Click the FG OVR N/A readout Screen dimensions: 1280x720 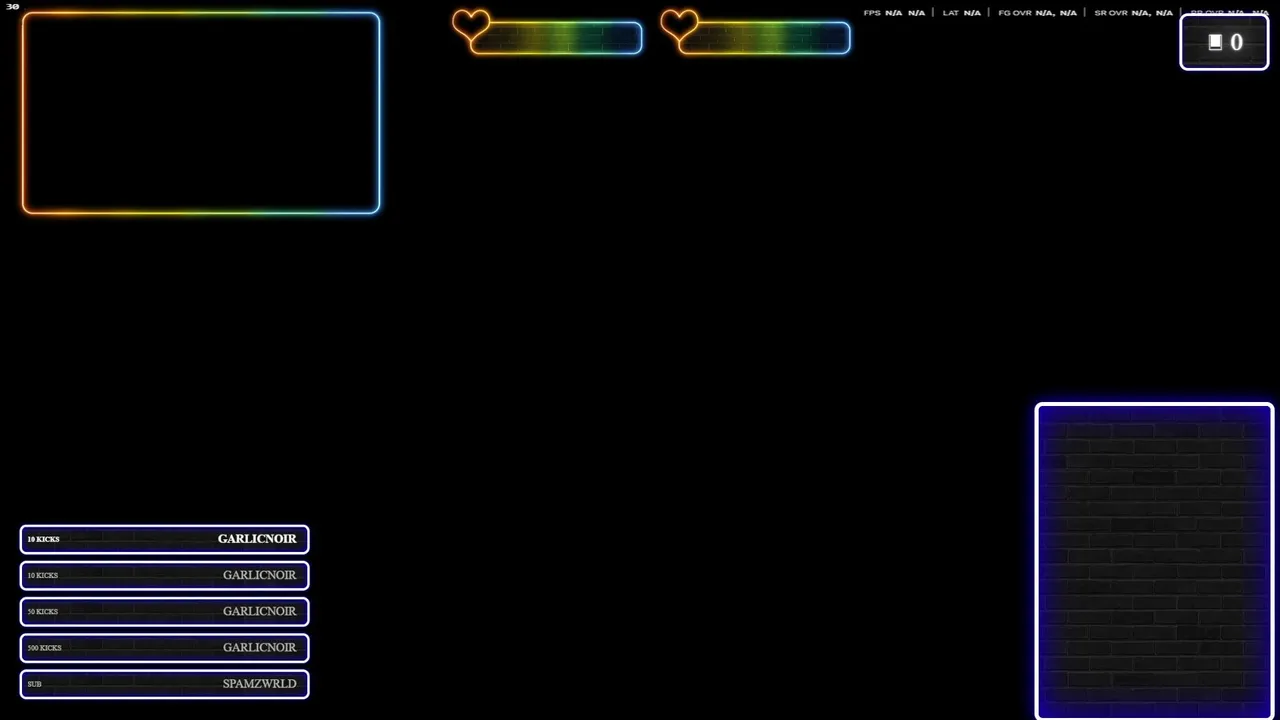coord(1037,13)
